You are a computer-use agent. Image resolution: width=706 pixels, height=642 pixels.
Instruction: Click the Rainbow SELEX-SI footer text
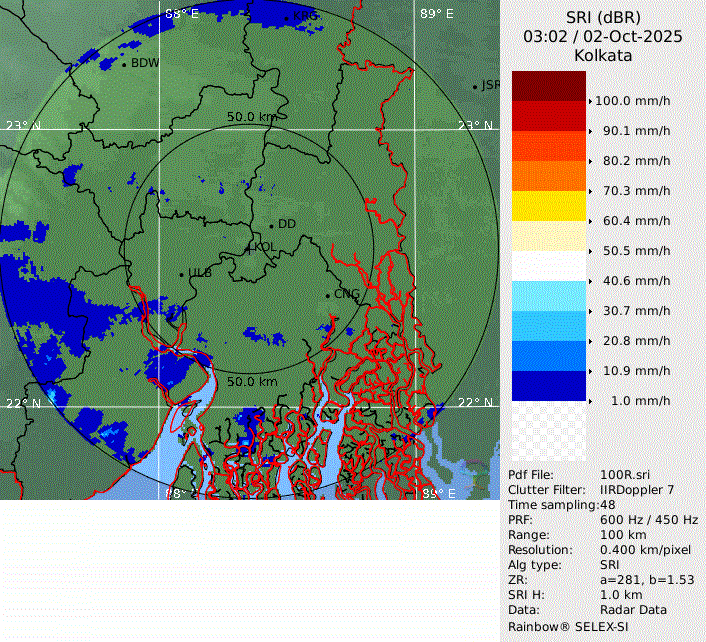point(565,625)
